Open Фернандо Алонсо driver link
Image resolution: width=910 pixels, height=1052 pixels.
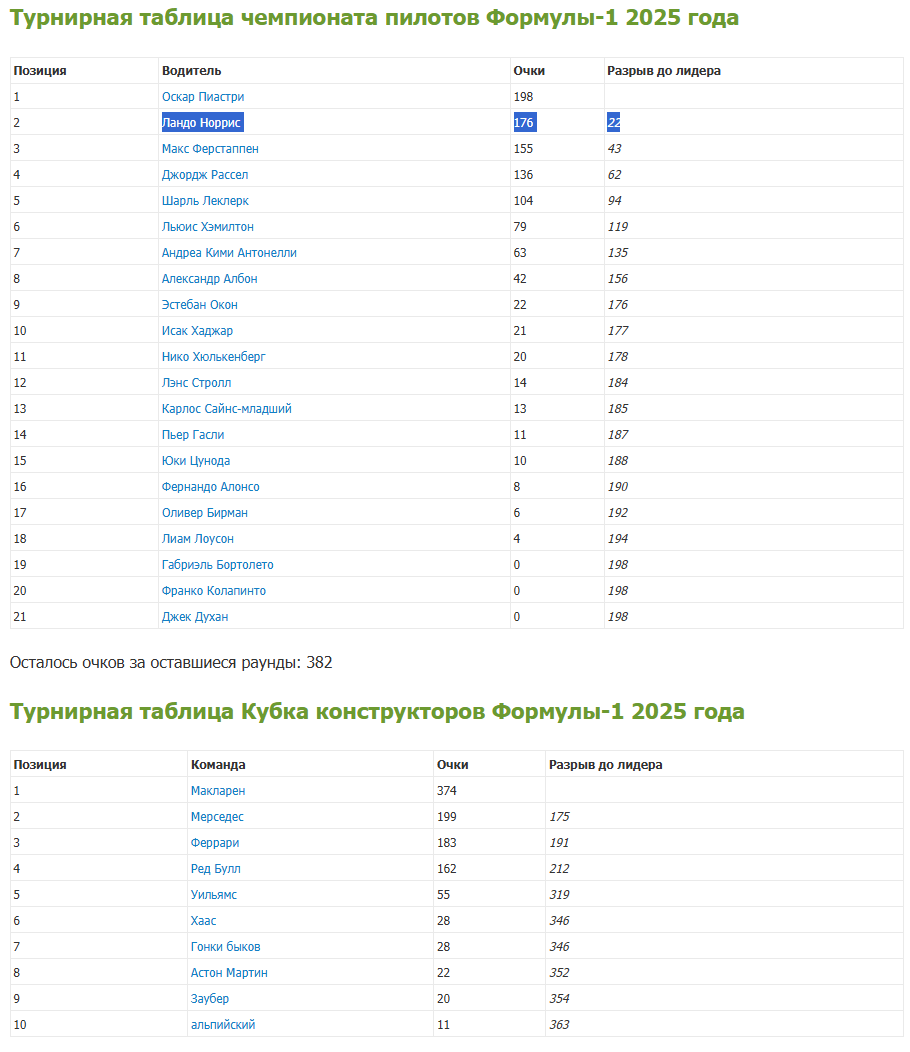(x=210, y=487)
